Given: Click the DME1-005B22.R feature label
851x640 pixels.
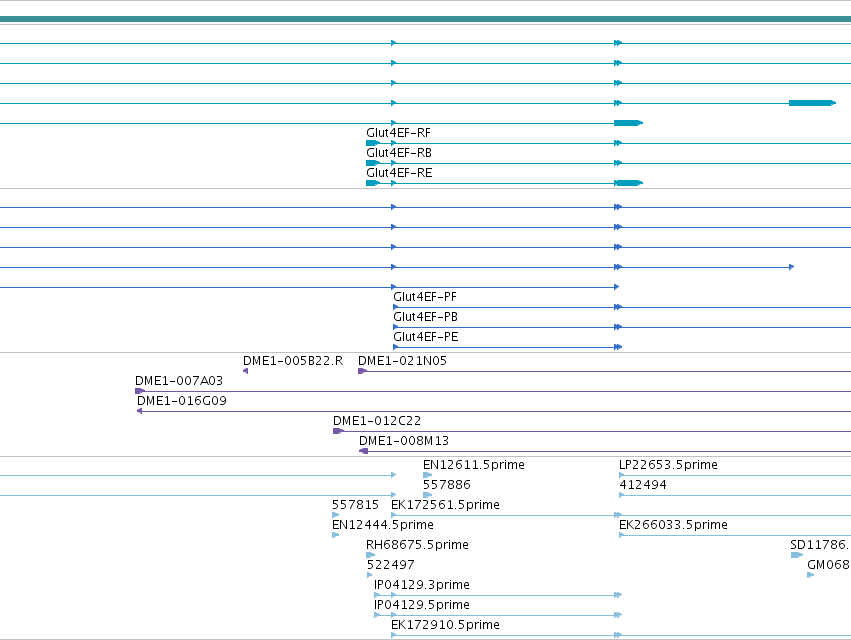Looking at the screenshot, I should (293, 361).
